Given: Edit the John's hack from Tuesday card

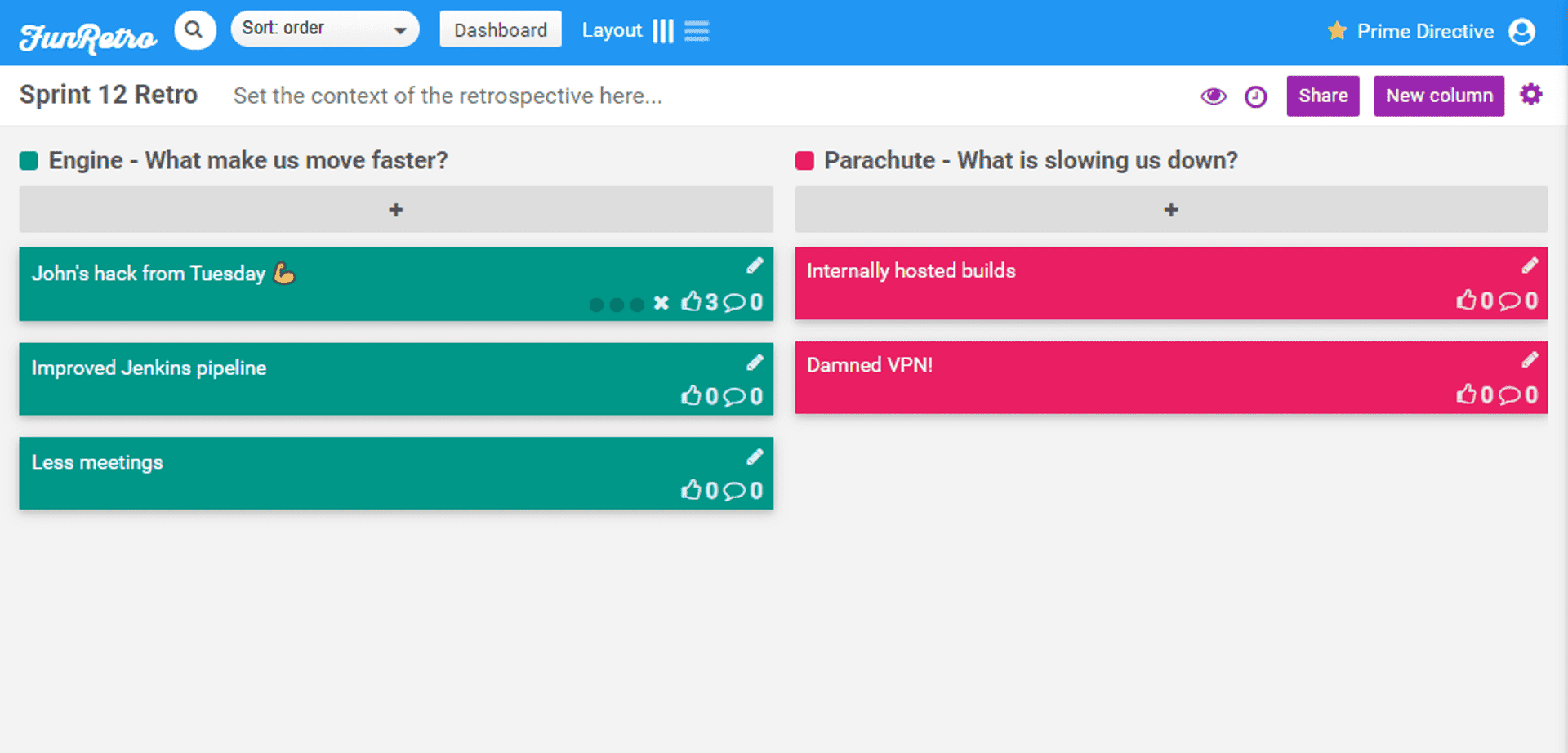Looking at the screenshot, I should (755, 265).
